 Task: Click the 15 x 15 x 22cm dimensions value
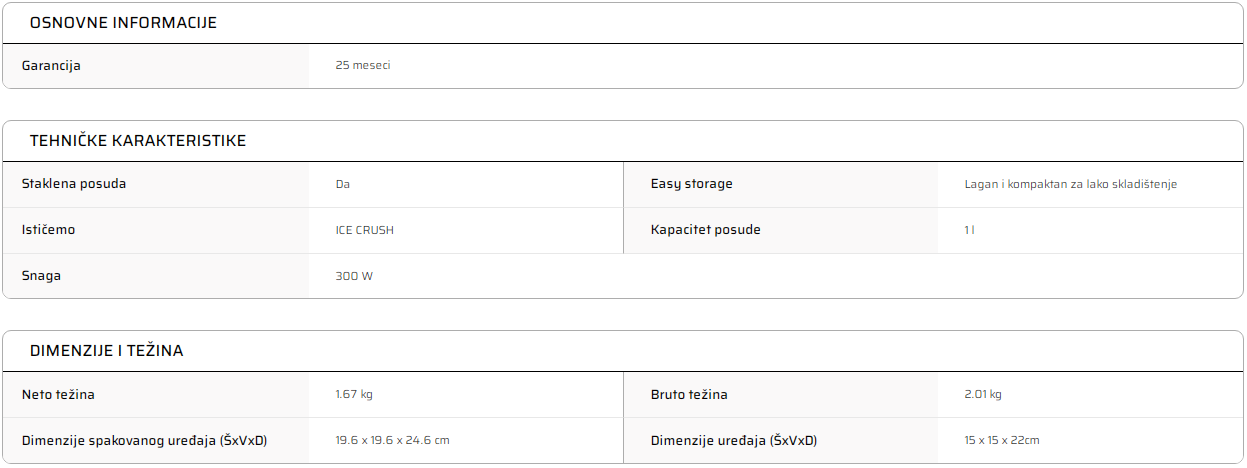pos(1002,441)
